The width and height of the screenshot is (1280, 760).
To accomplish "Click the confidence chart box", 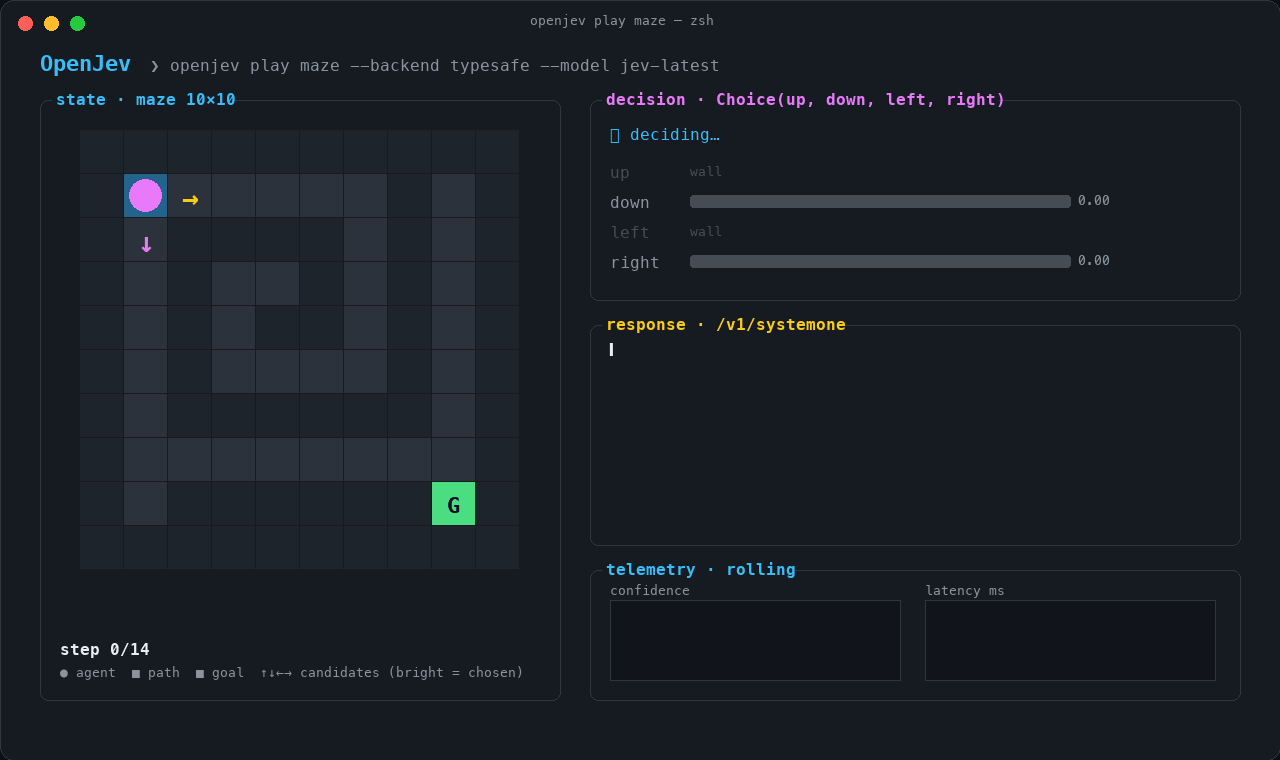I will pyautogui.click(x=755, y=640).
